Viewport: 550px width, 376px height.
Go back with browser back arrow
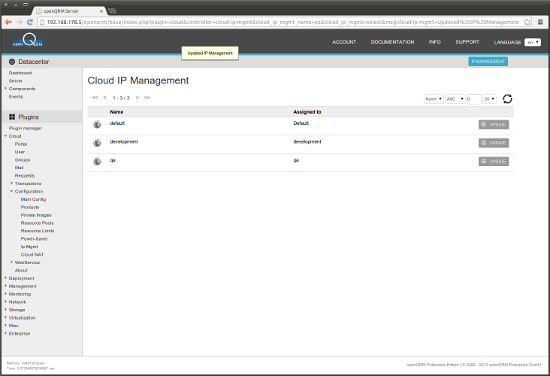(x=8, y=22)
